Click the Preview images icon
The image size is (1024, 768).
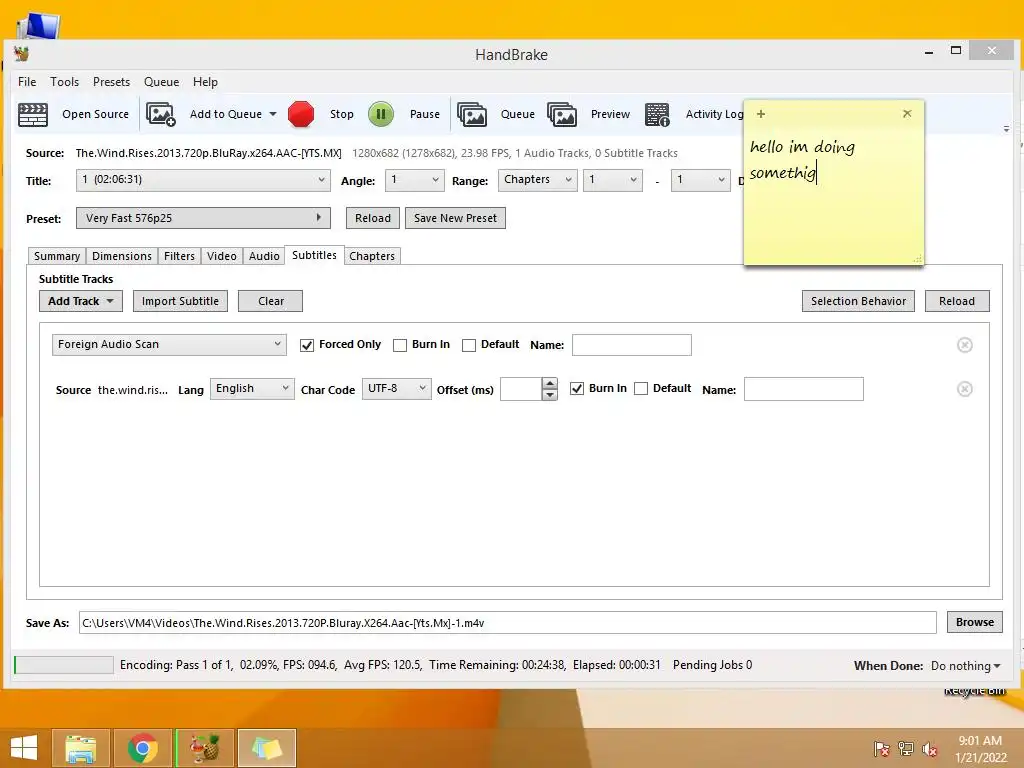pyautogui.click(x=562, y=114)
